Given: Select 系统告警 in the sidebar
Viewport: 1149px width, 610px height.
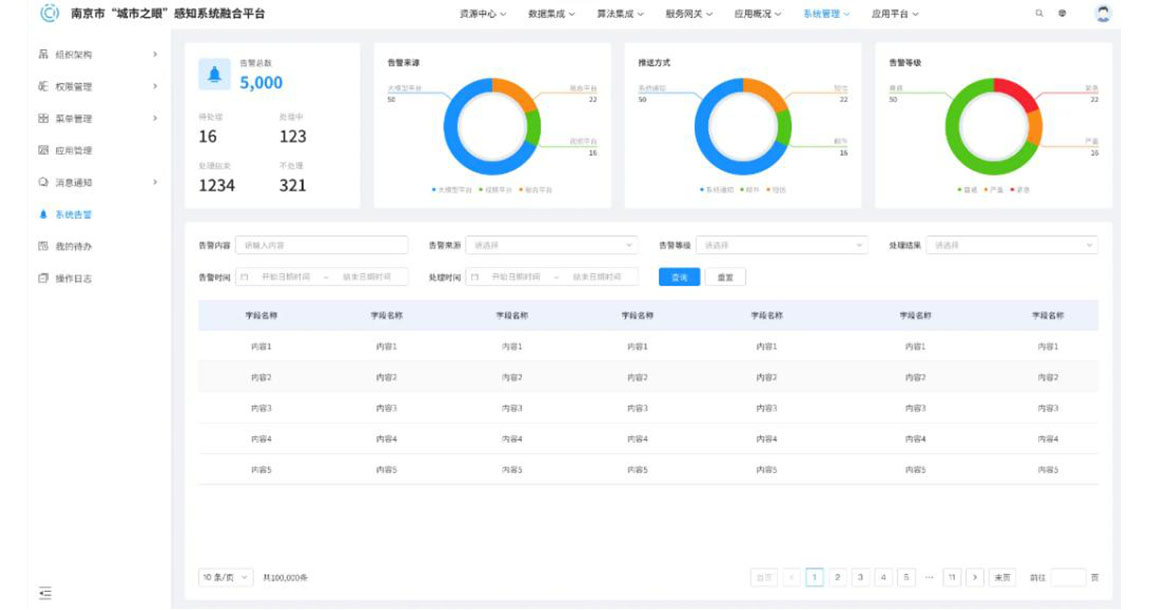Looking at the screenshot, I should pos(72,215).
